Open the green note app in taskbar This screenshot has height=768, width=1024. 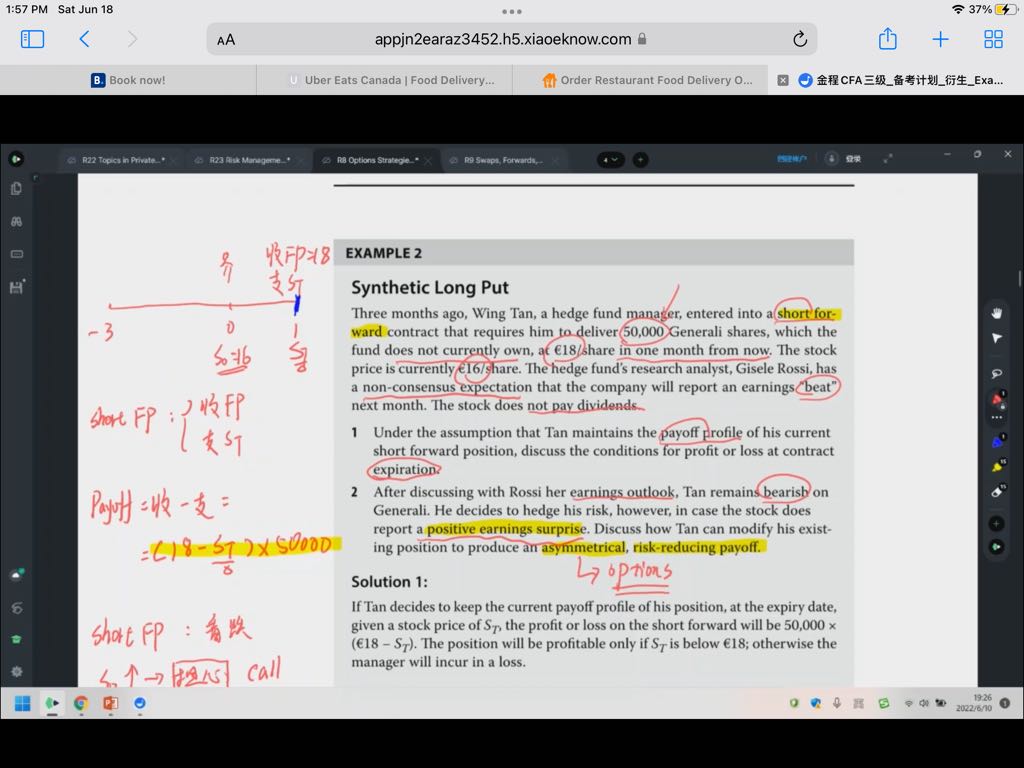coord(52,703)
